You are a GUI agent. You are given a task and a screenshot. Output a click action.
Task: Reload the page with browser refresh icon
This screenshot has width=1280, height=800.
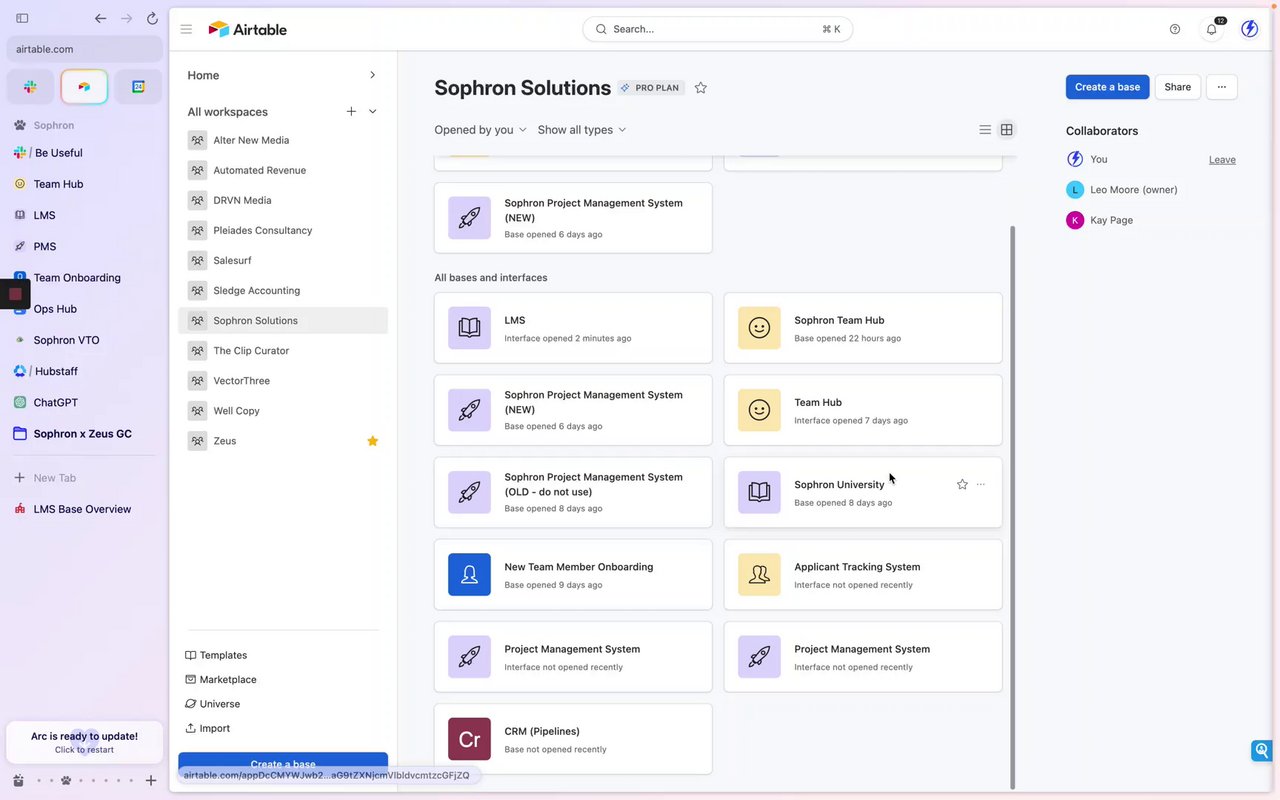[x=152, y=18]
